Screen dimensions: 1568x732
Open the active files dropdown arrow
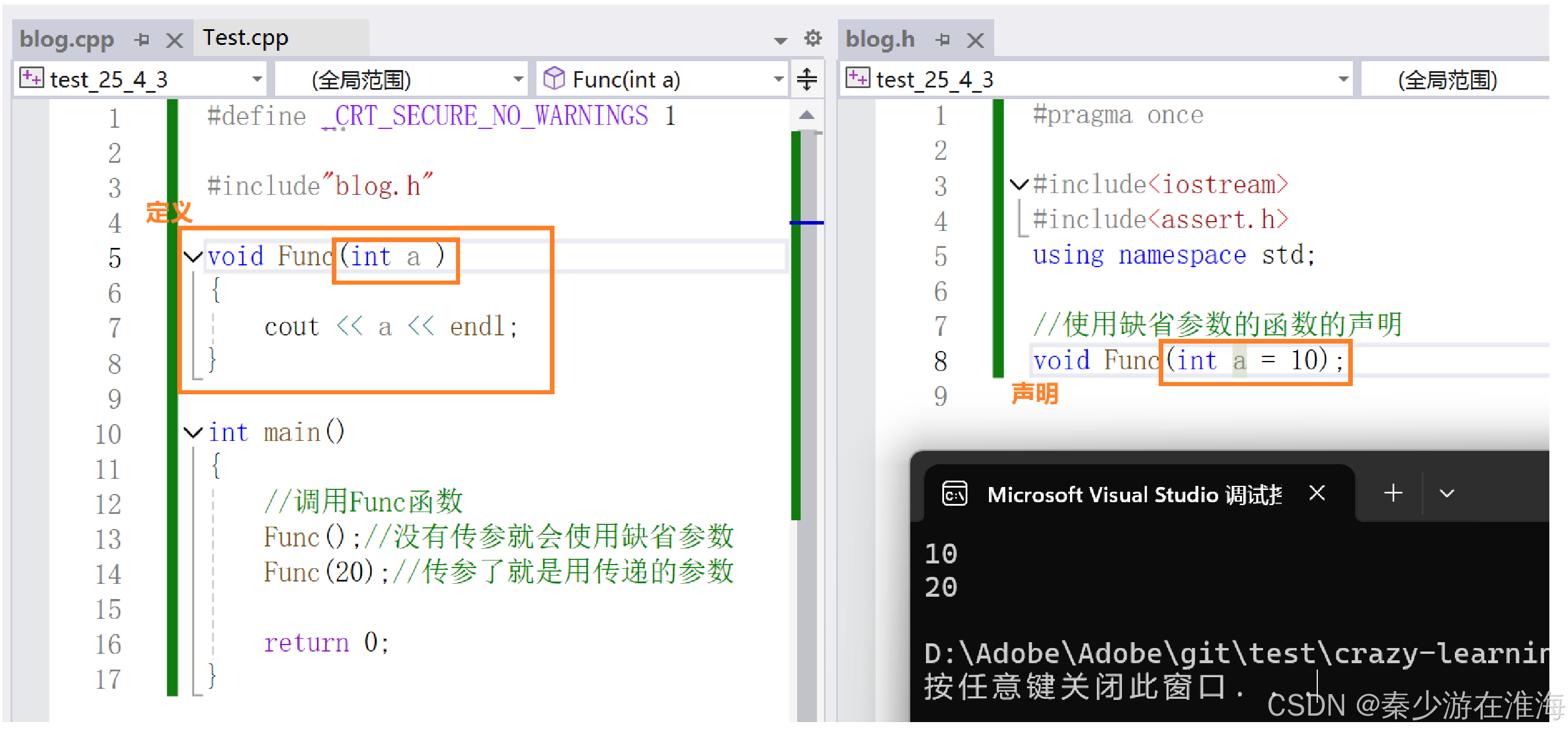(x=780, y=41)
